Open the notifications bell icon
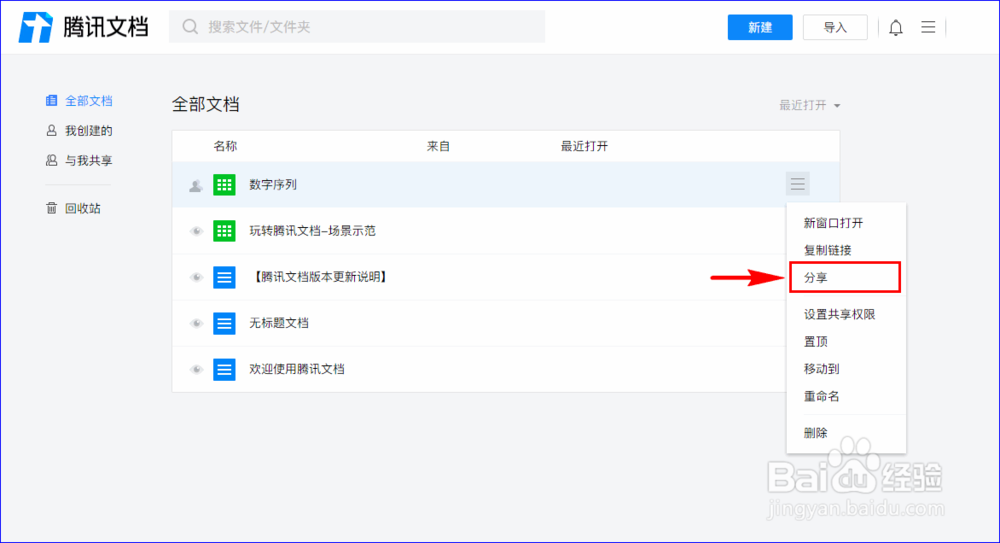1000x543 pixels. (x=896, y=27)
